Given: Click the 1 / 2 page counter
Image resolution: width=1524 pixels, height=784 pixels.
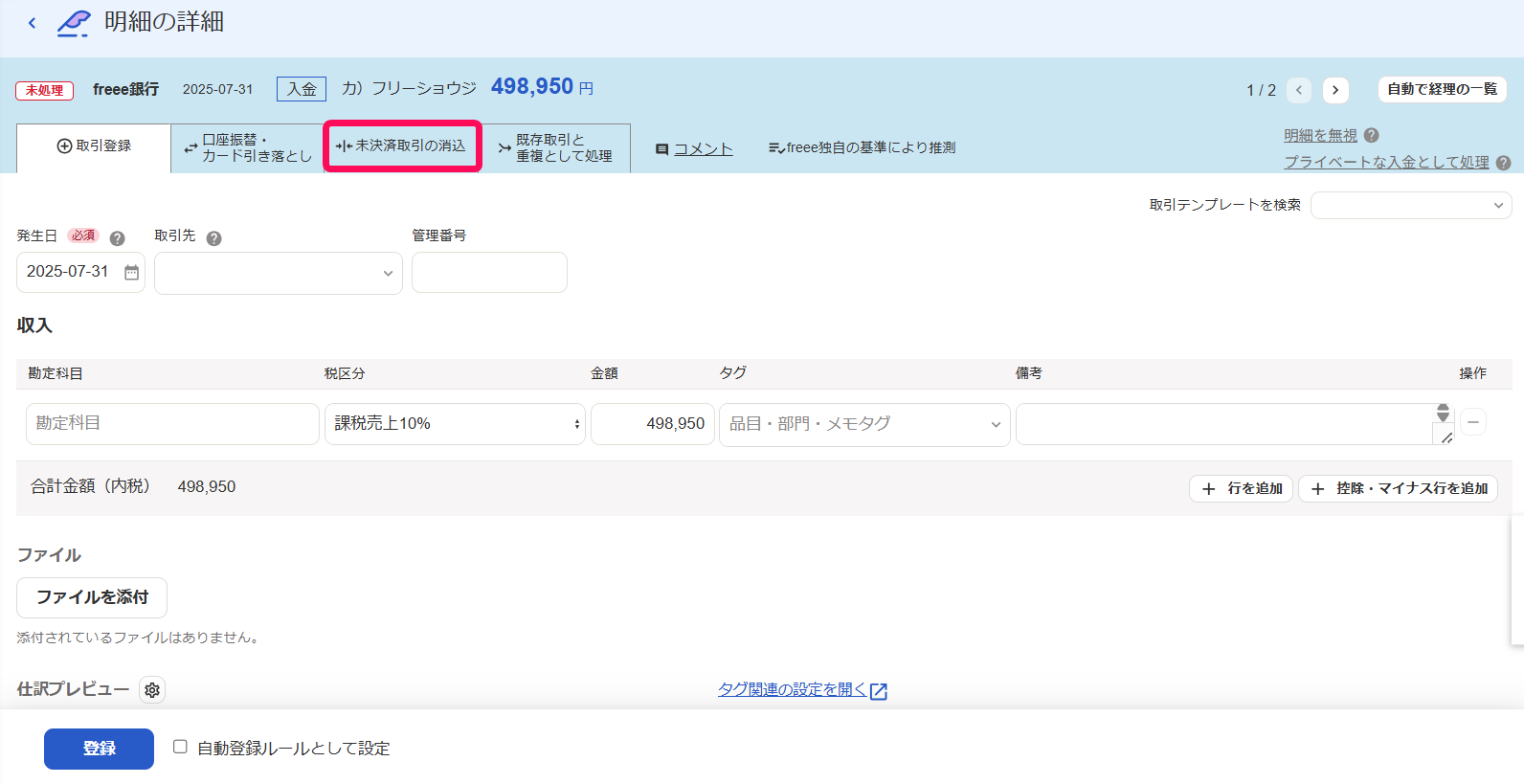Looking at the screenshot, I should [x=1261, y=91].
